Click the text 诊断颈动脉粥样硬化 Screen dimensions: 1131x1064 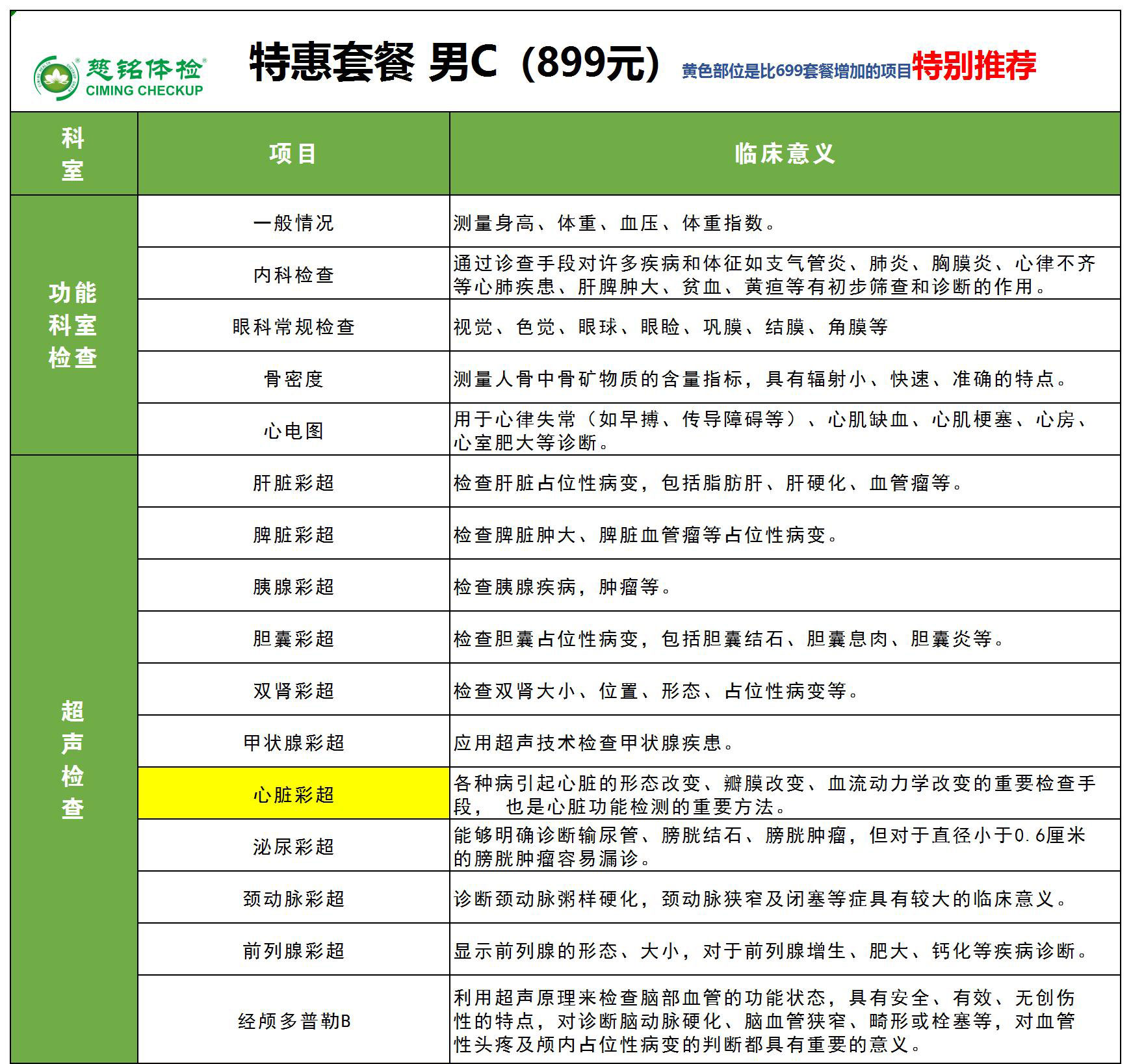pyautogui.click(x=546, y=898)
